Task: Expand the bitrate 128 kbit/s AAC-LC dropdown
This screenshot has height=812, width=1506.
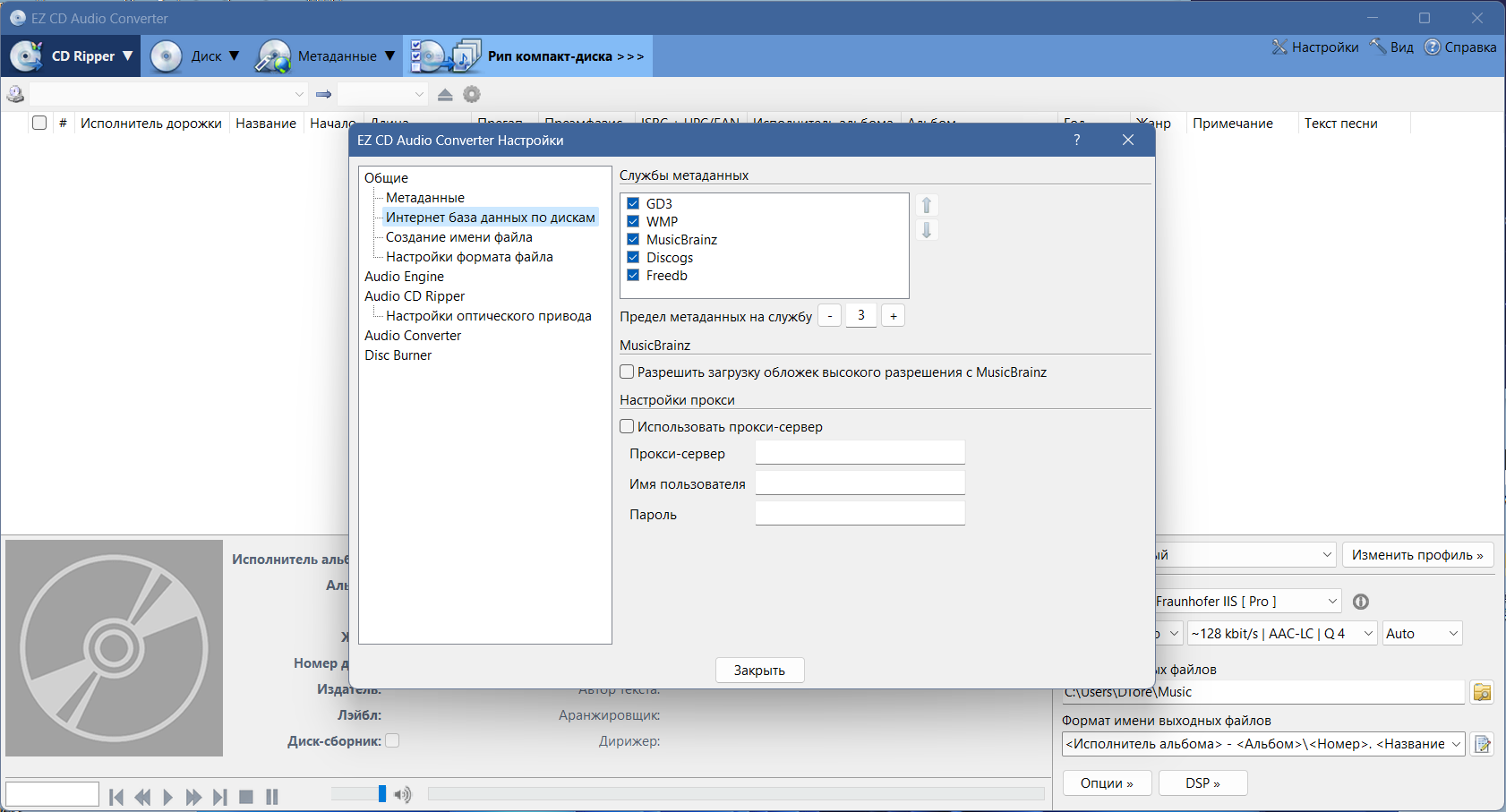Action: pos(1282,633)
